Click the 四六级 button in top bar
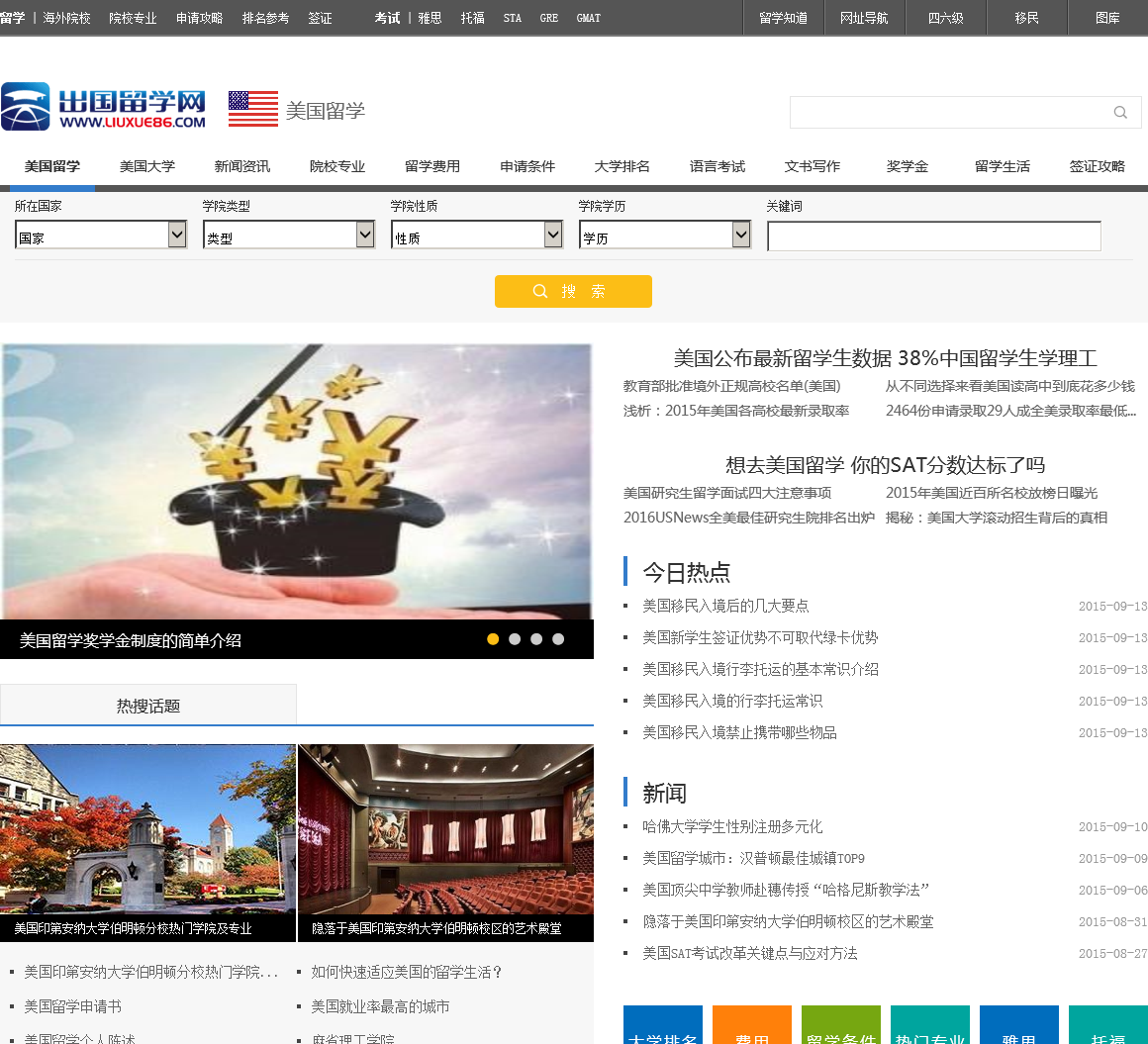 point(945,18)
